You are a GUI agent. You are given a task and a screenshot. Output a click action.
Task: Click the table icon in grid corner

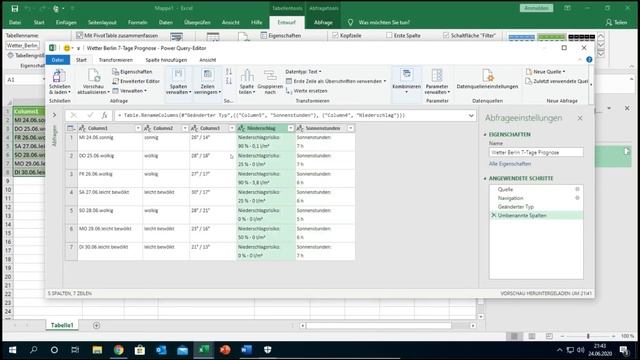71,128
